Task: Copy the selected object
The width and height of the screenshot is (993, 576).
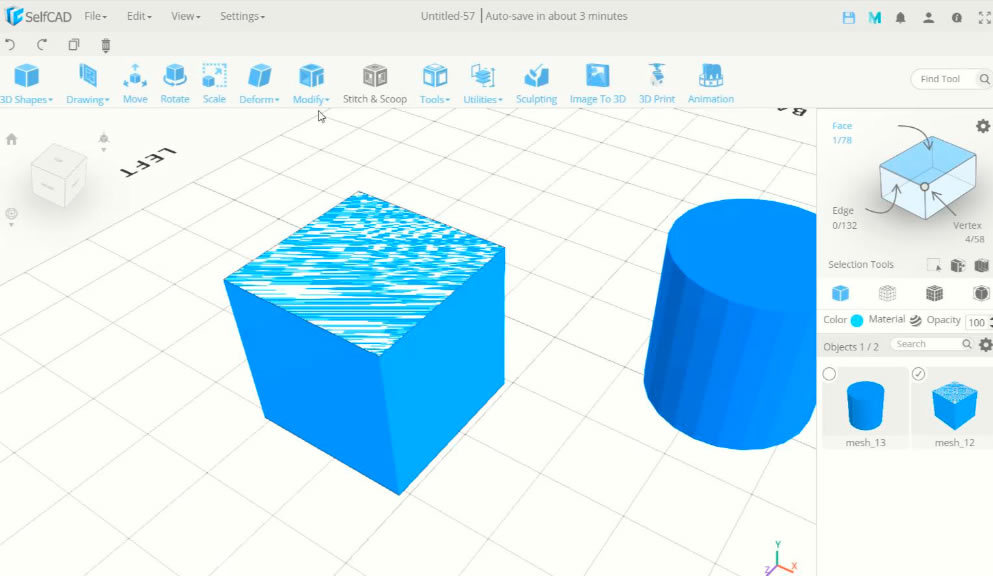Action: (x=74, y=44)
